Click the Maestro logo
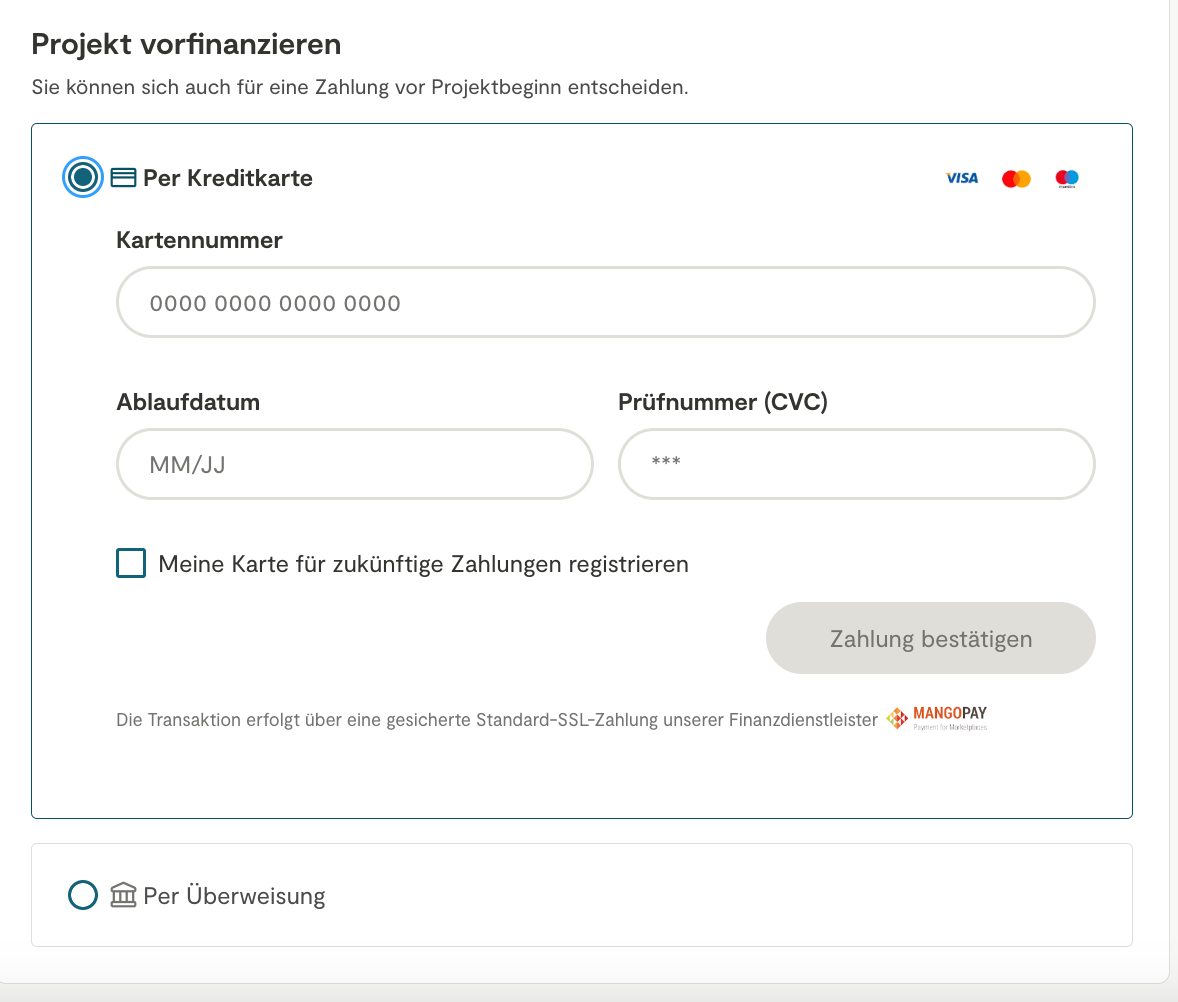The width and height of the screenshot is (1178, 1002). [x=1067, y=179]
